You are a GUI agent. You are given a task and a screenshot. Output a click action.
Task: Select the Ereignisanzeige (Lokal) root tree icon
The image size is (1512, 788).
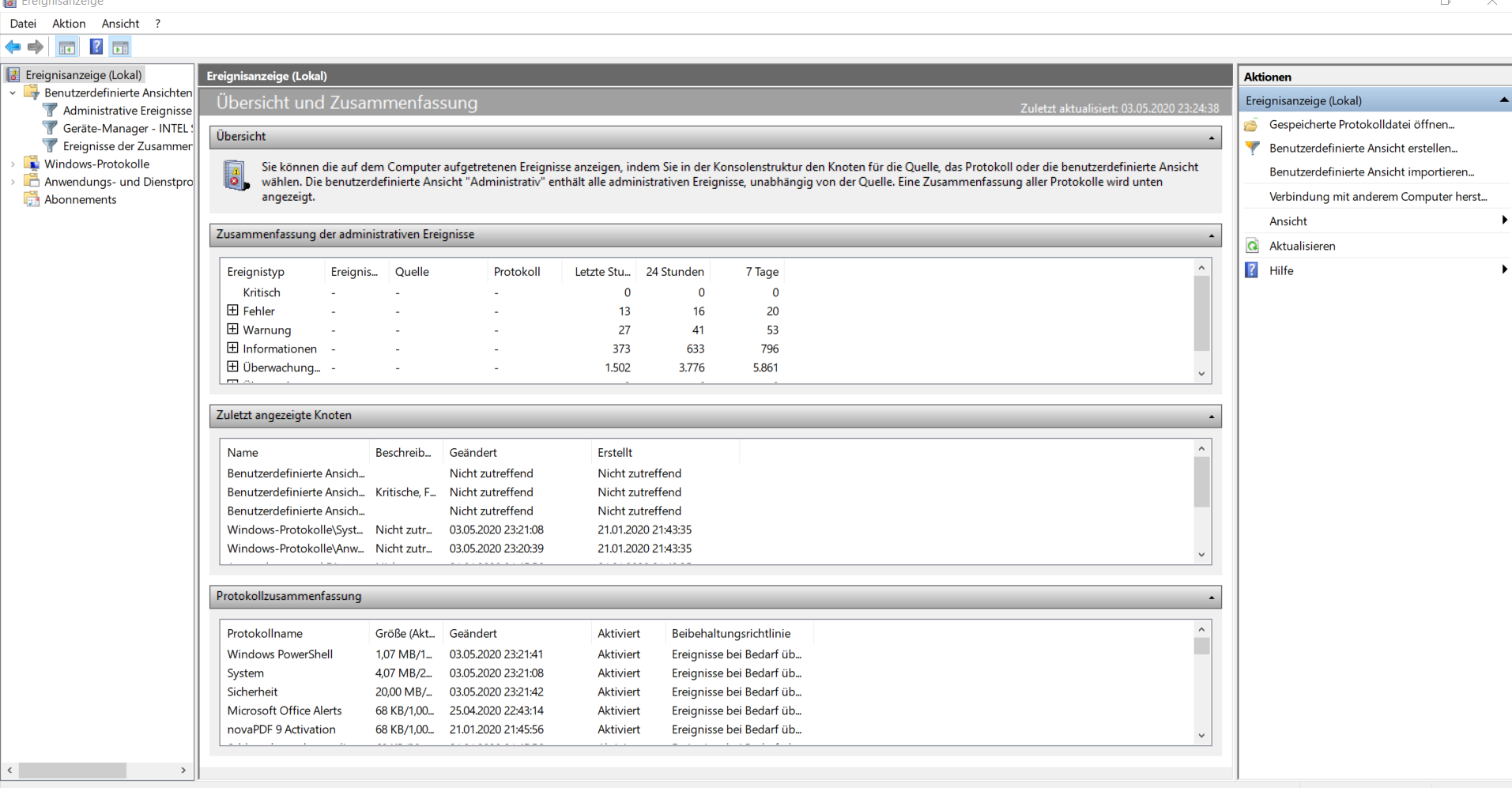pos(13,75)
